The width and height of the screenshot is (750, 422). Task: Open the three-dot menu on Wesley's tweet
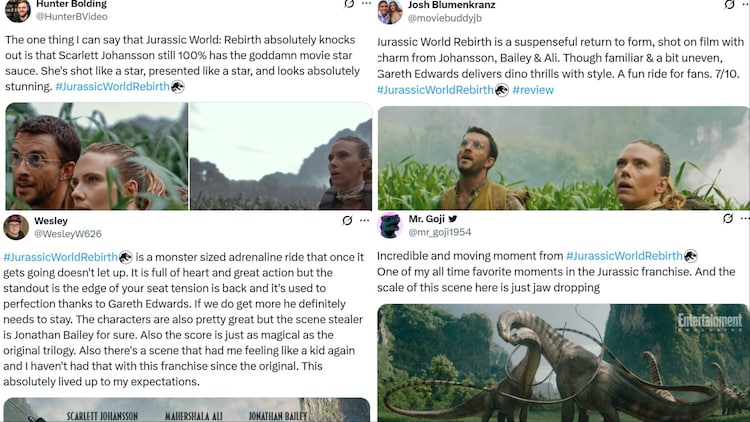coord(364,220)
